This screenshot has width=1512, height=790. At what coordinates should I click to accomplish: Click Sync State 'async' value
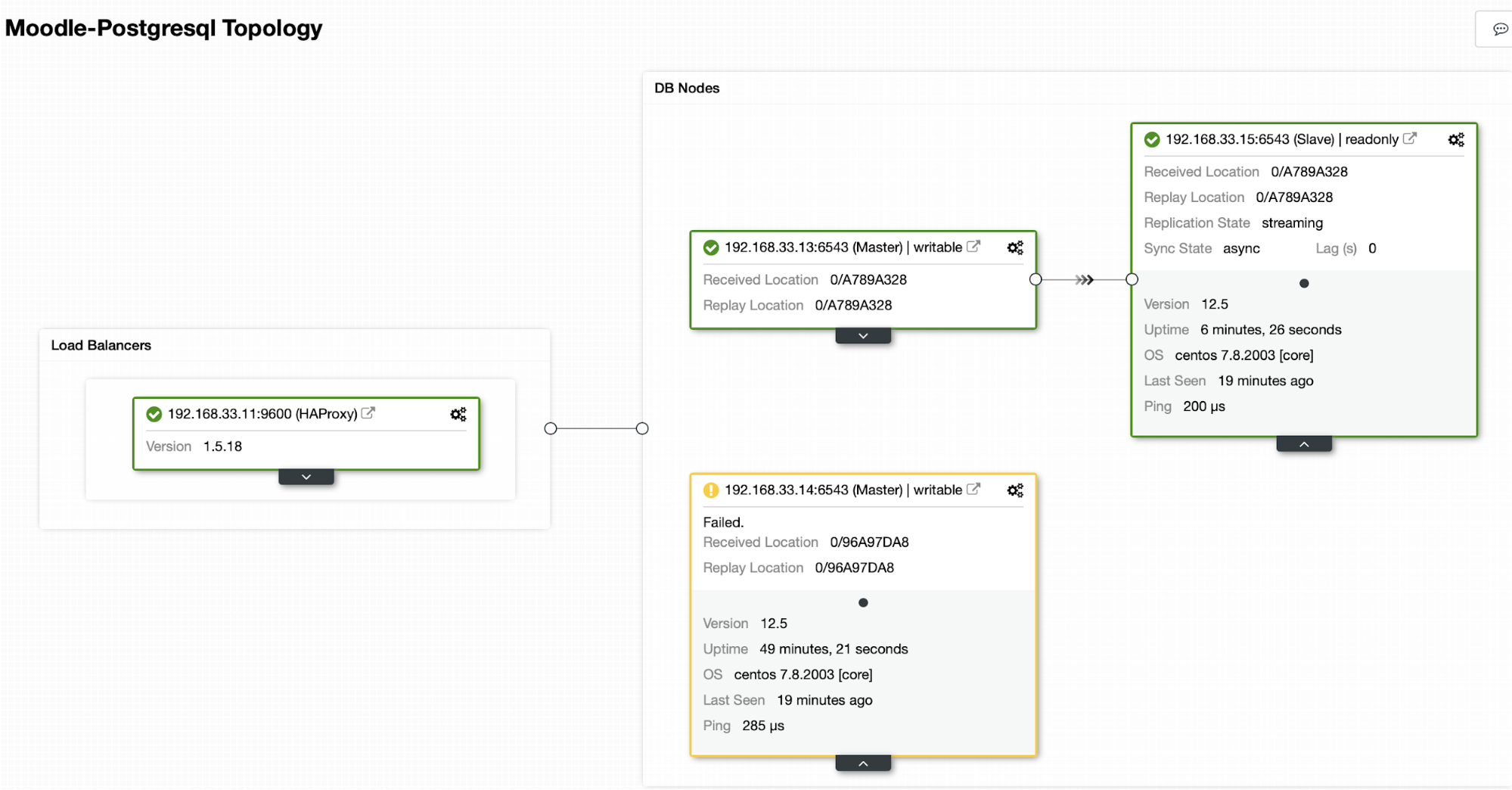pyautogui.click(x=1241, y=249)
